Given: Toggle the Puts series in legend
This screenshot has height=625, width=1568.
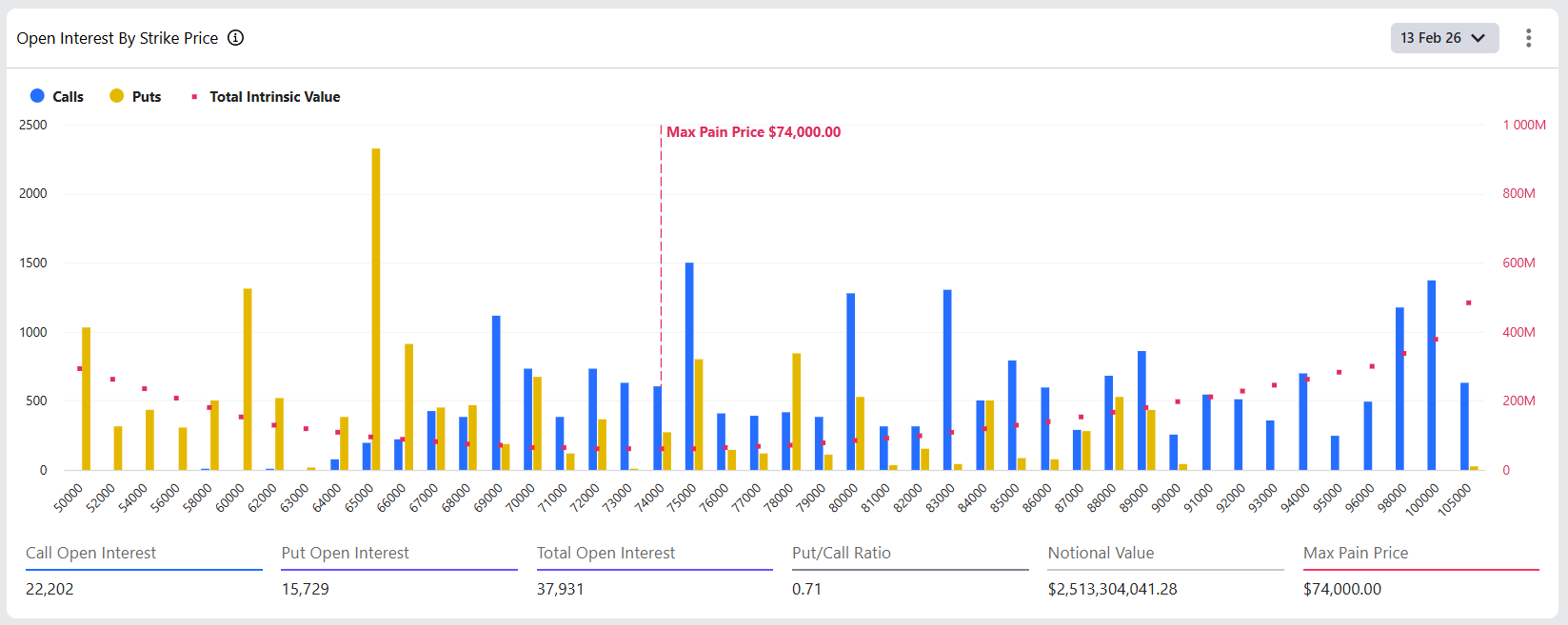Looking at the screenshot, I should coord(135,96).
